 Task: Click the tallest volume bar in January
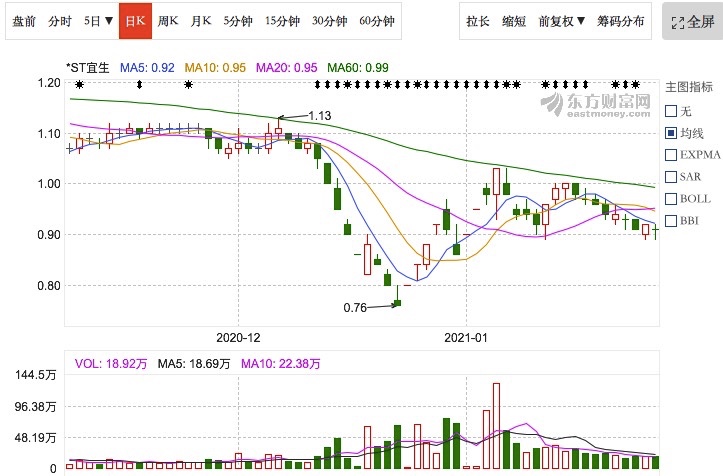(497, 426)
